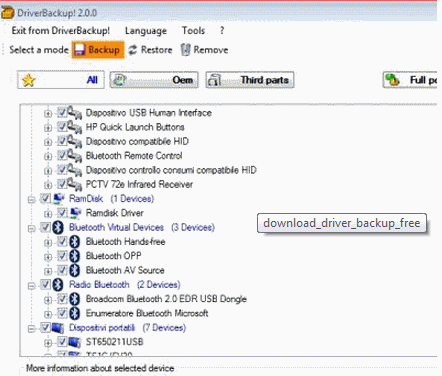Click the RamDisk category computer icon
The image size is (442, 376).
(59, 199)
